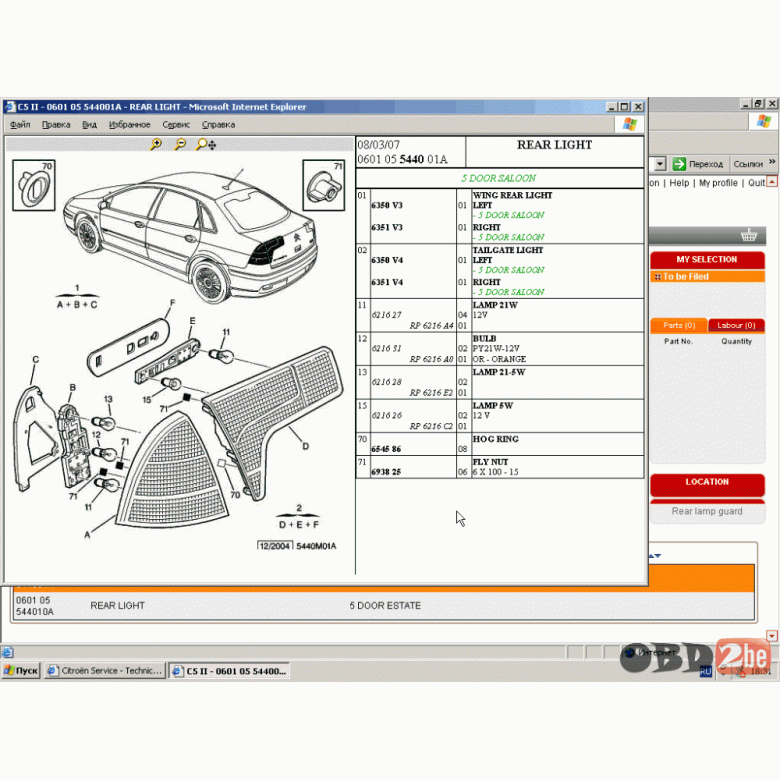Click part number 6216 27
This screenshot has height=780, width=780.
[x=387, y=315]
